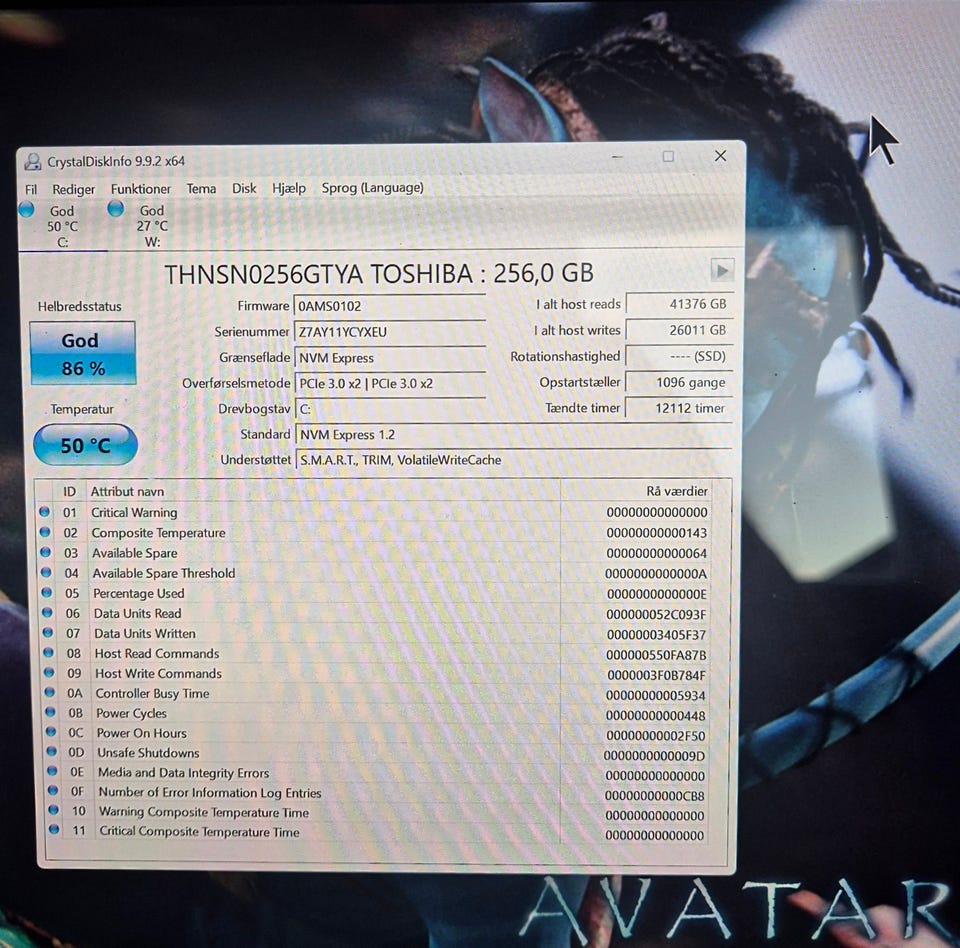Click the Understøttet features field
Image resolution: width=960 pixels, height=948 pixels.
tap(513, 459)
